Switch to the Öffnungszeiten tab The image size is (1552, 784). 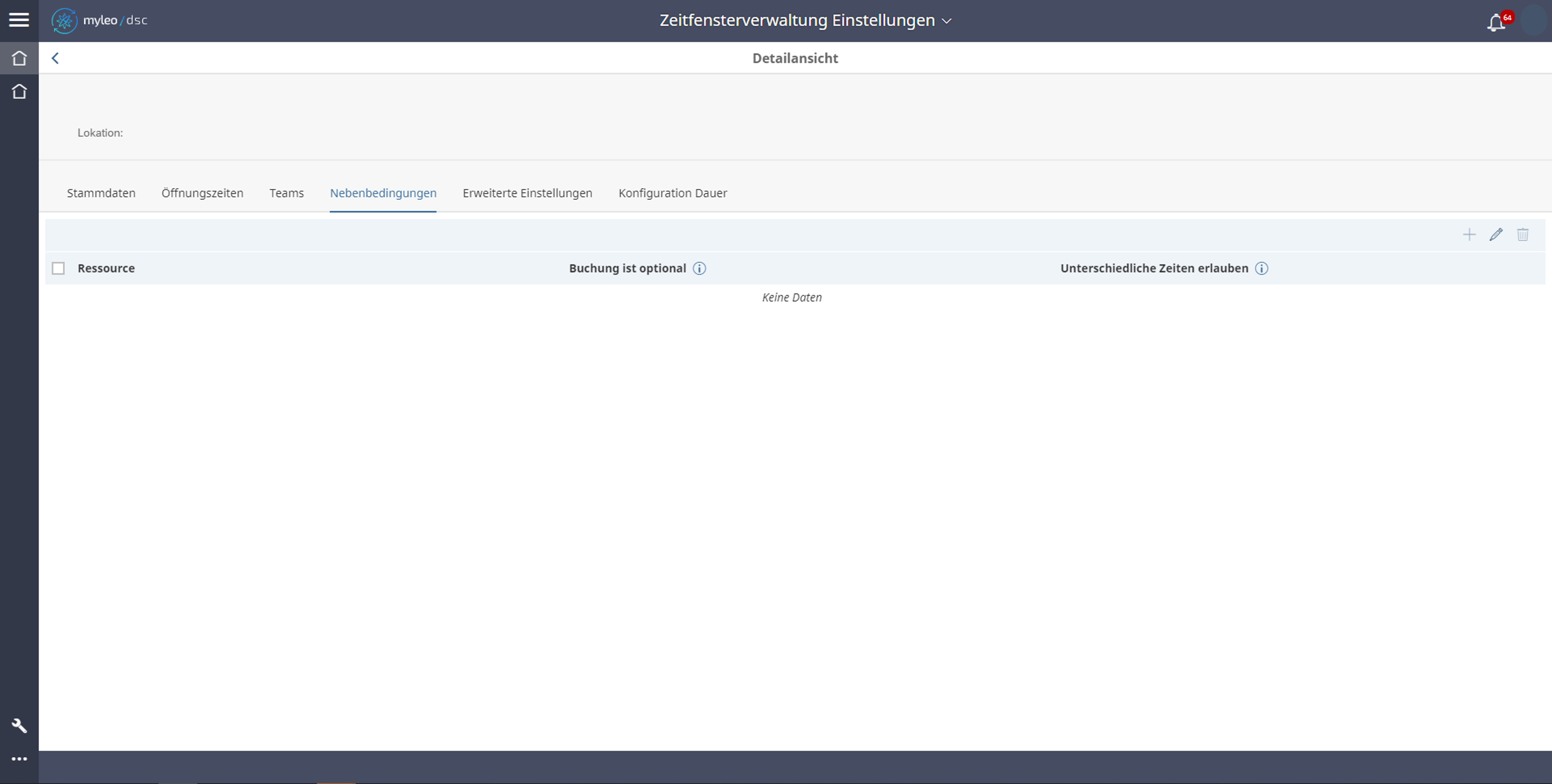[x=202, y=193]
